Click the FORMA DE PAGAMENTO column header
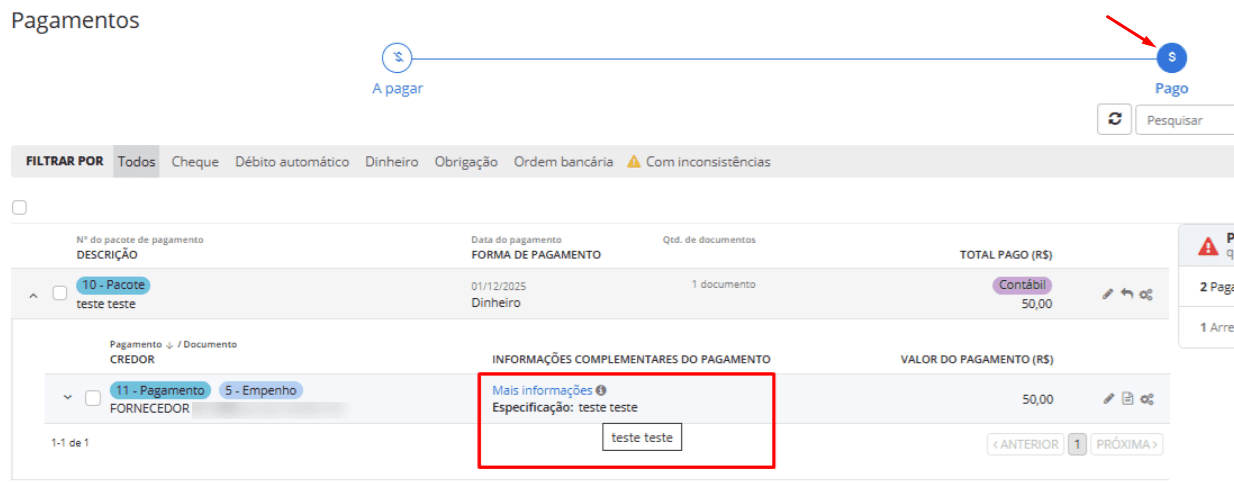This screenshot has height=483, width=1234. (536, 254)
